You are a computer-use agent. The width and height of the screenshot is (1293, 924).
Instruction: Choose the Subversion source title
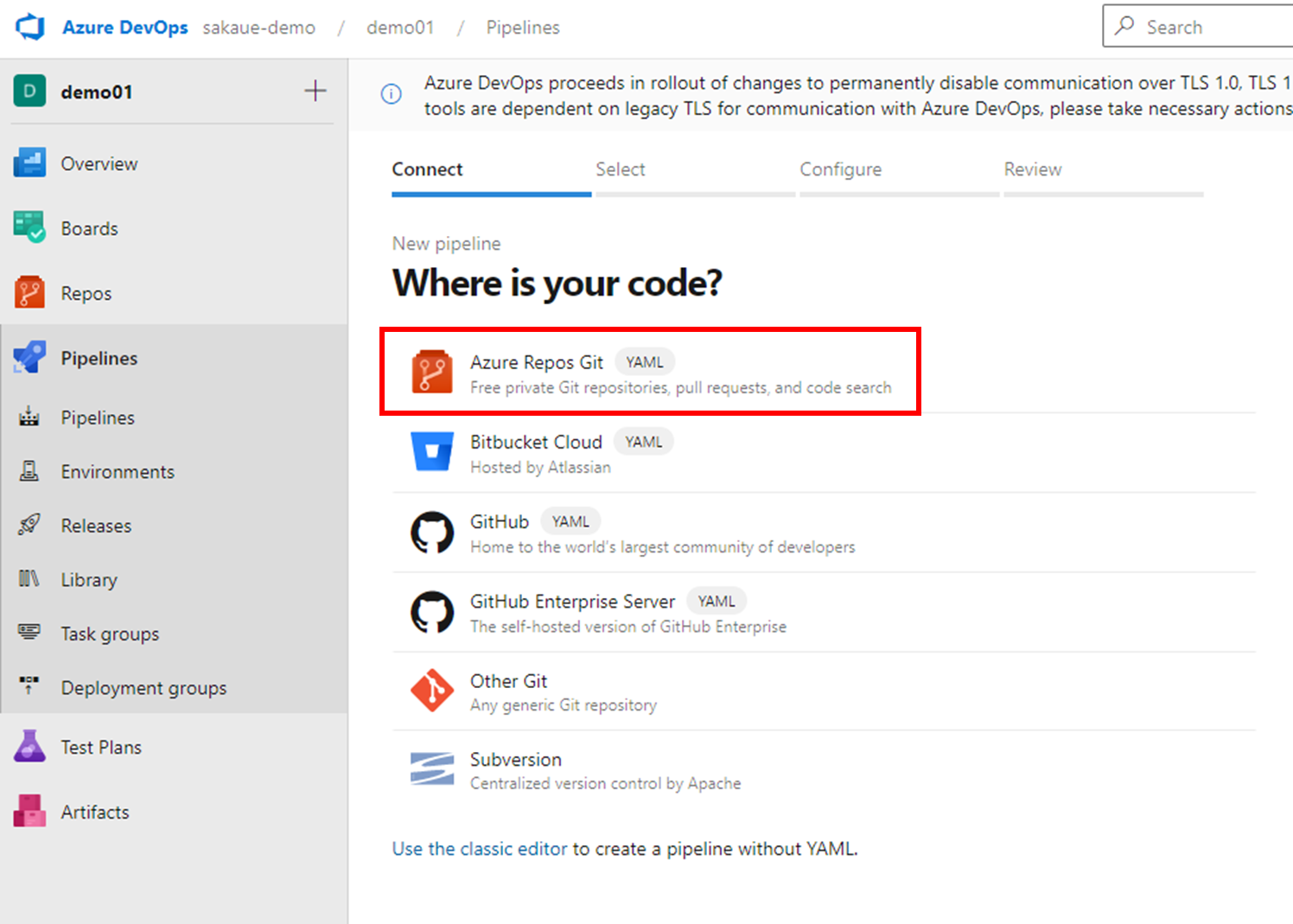(x=515, y=759)
